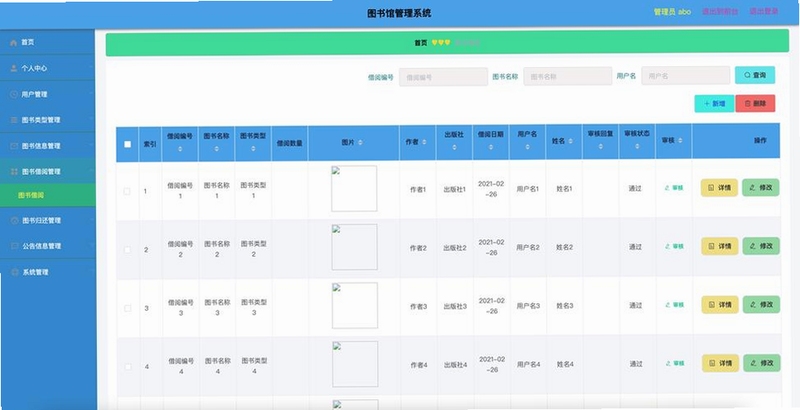Screen dimensions: 800x410
Task: Open 详情 for row 1
Action: coord(719,188)
